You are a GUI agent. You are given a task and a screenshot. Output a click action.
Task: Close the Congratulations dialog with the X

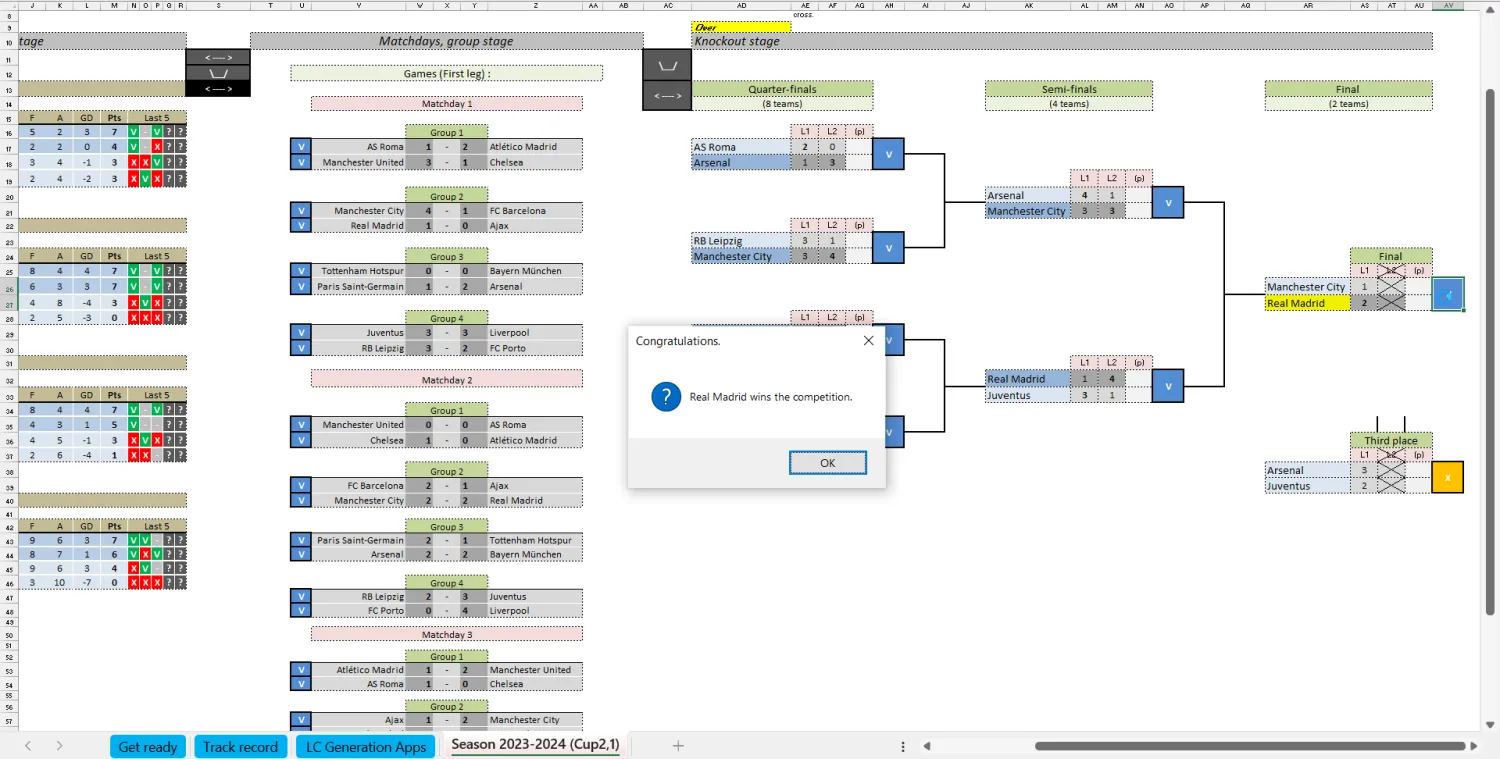pos(868,340)
